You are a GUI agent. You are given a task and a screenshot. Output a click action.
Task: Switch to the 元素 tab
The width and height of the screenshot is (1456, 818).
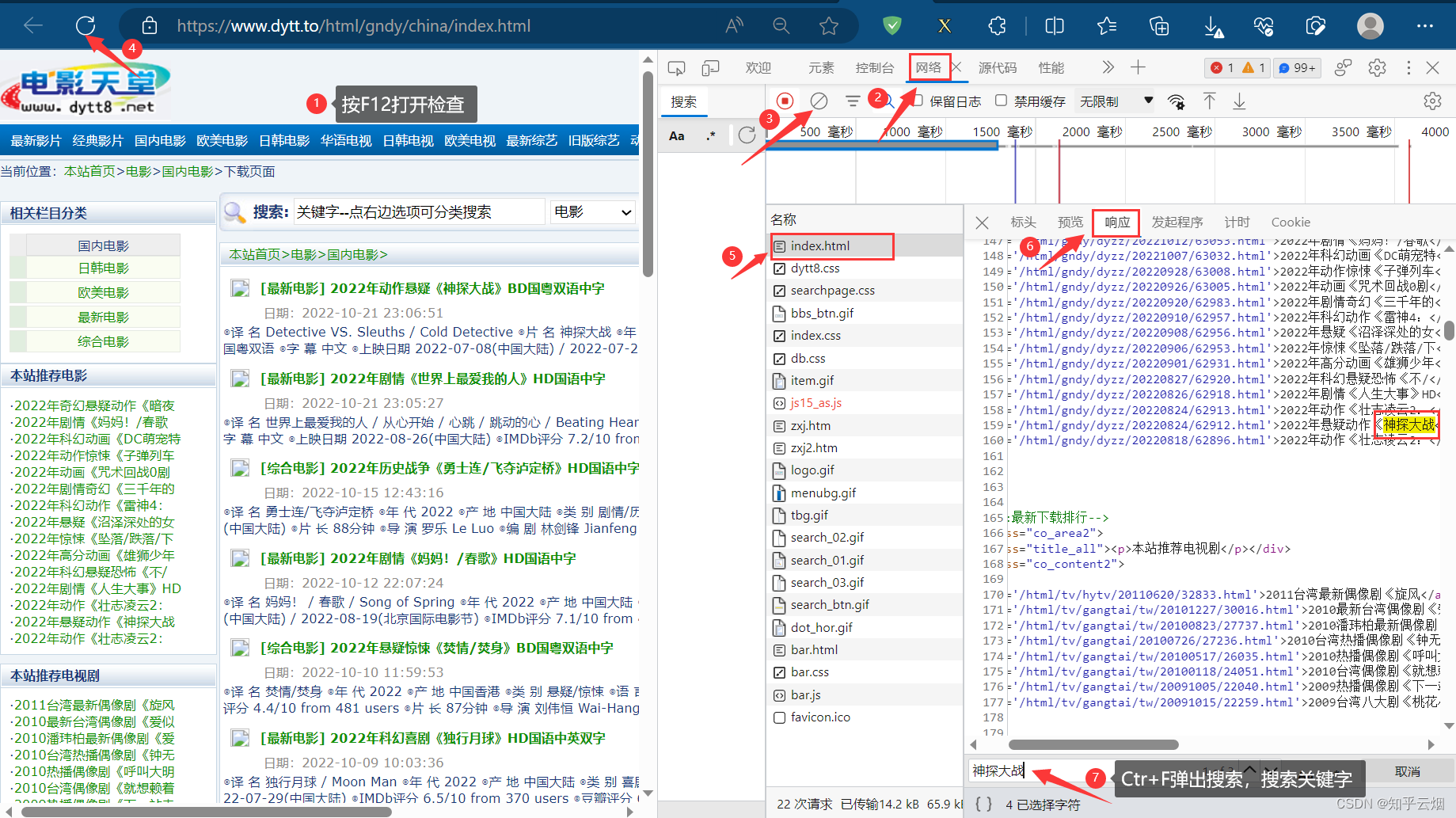pyautogui.click(x=821, y=68)
